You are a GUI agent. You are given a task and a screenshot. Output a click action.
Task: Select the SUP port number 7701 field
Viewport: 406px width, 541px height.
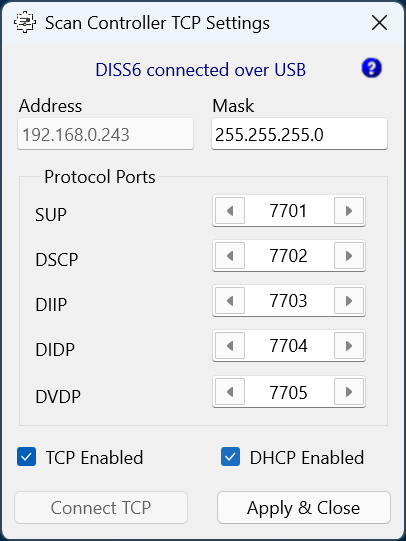coord(289,211)
